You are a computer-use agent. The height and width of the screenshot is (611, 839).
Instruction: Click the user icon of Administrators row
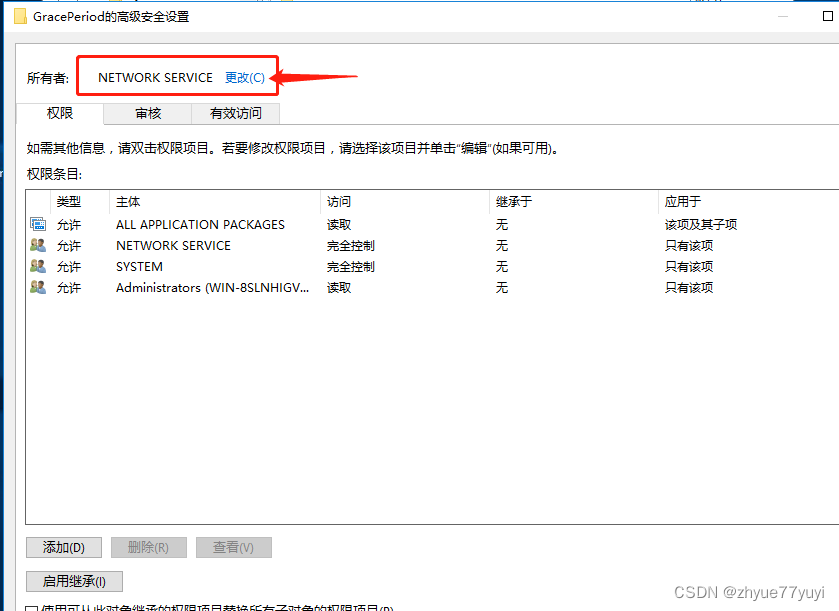click(38, 287)
